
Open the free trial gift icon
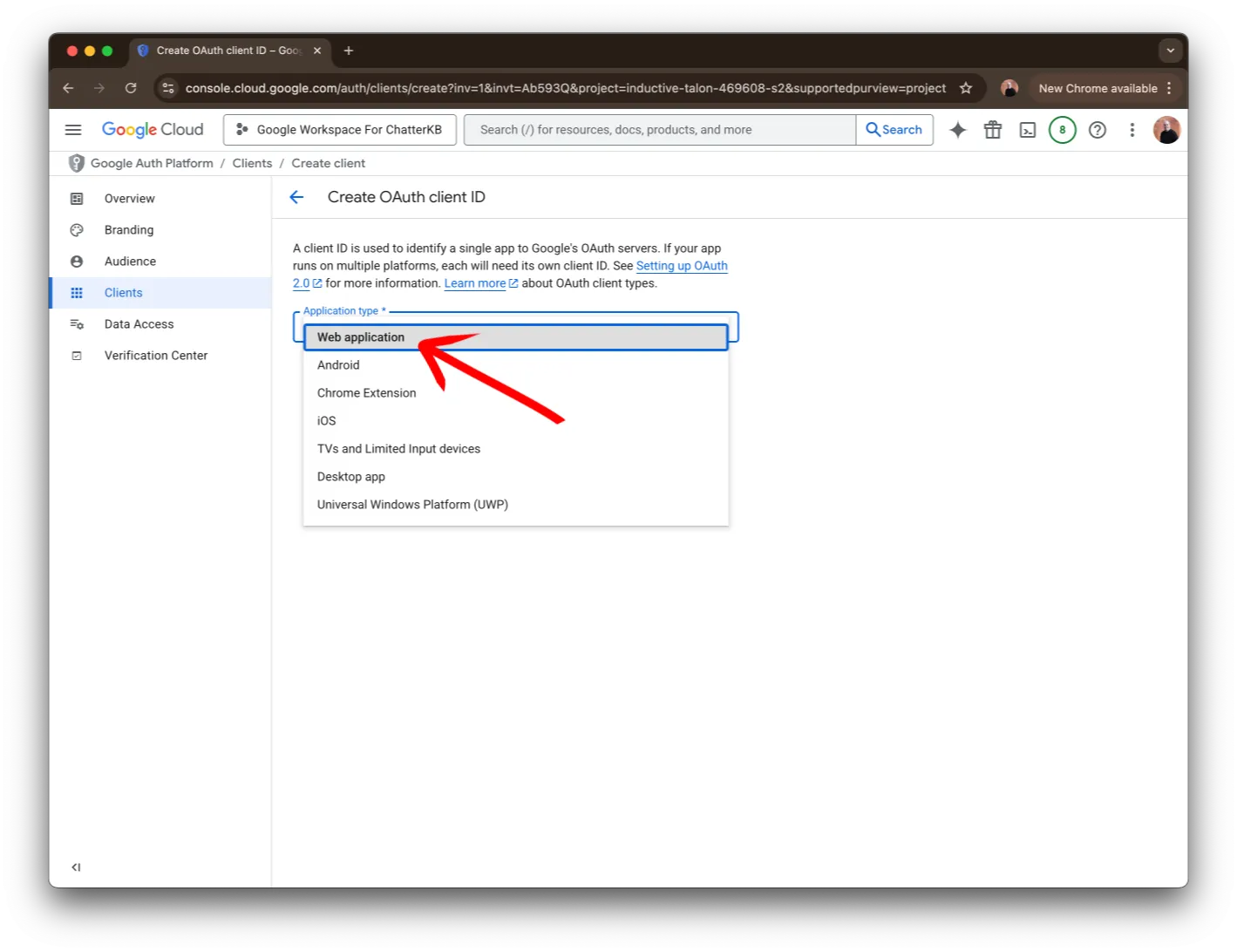(x=993, y=130)
